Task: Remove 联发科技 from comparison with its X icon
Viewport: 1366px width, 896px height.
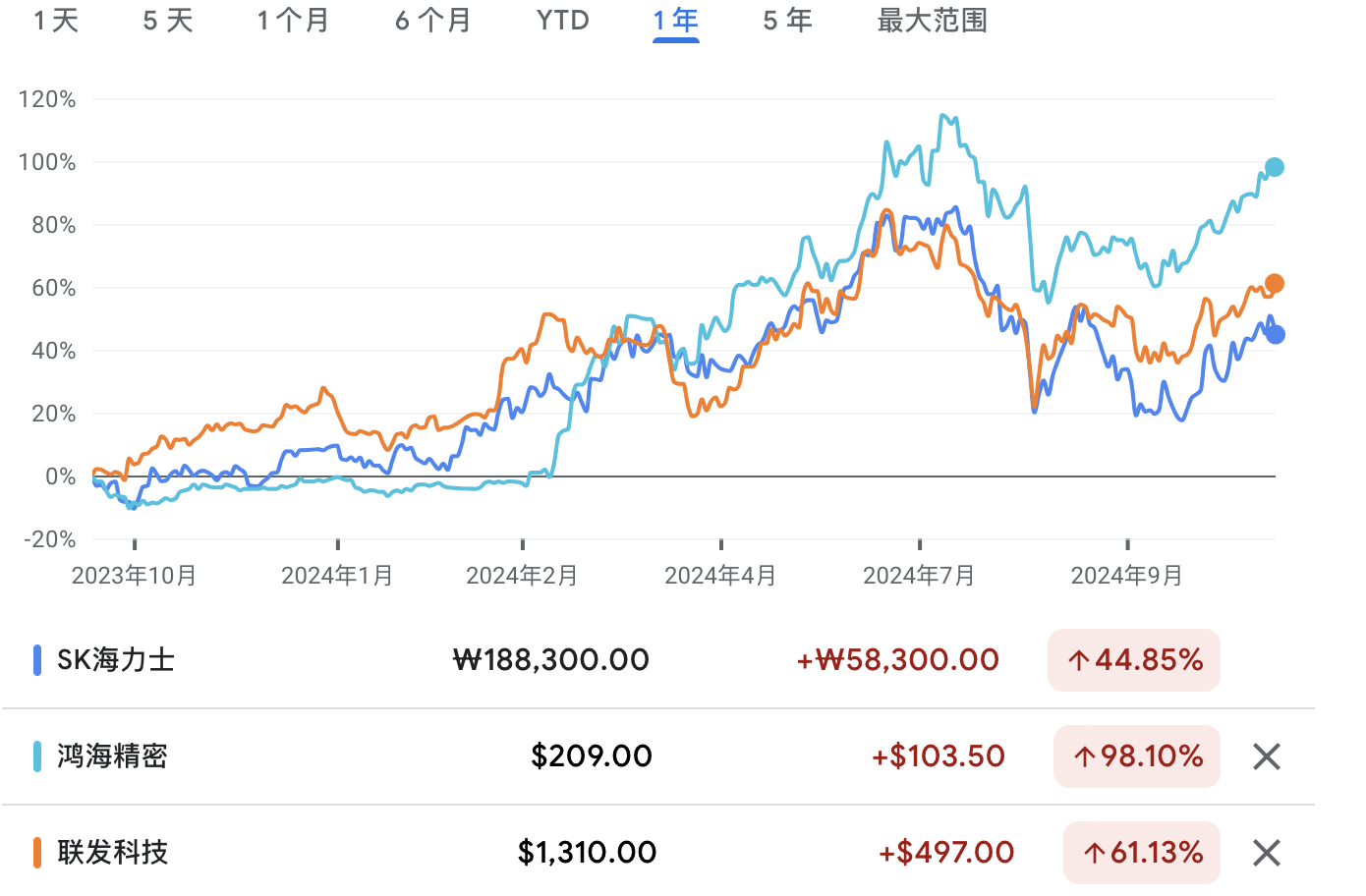Action: [x=1267, y=853]
